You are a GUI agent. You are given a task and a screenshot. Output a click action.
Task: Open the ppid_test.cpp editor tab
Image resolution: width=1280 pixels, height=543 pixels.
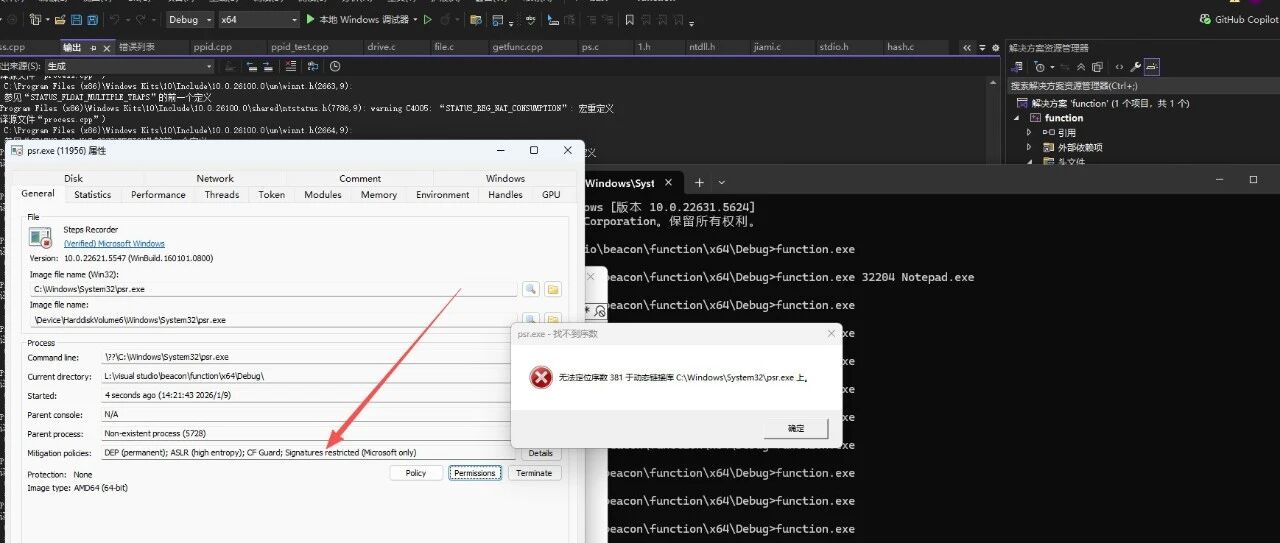tap(299, 47)
